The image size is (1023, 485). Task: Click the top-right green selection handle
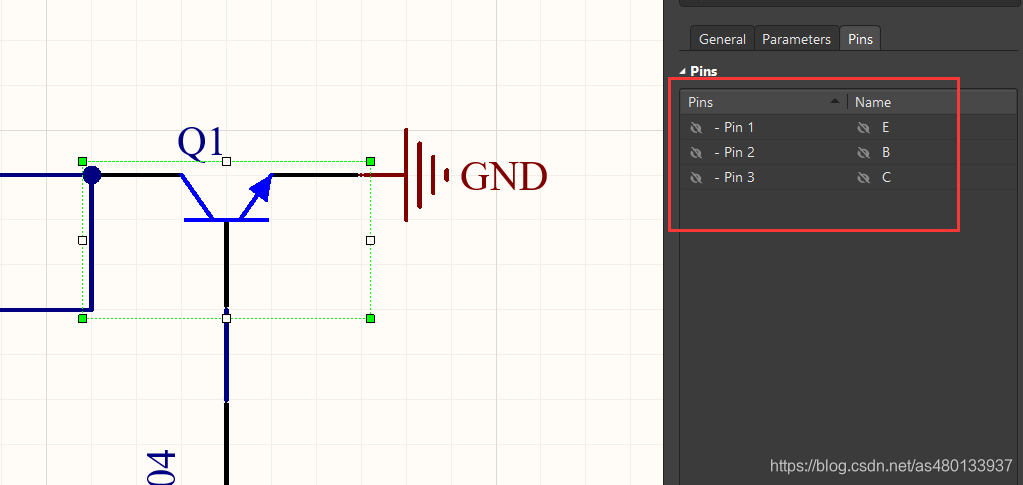pyautogui.click(x=370, y=161)
